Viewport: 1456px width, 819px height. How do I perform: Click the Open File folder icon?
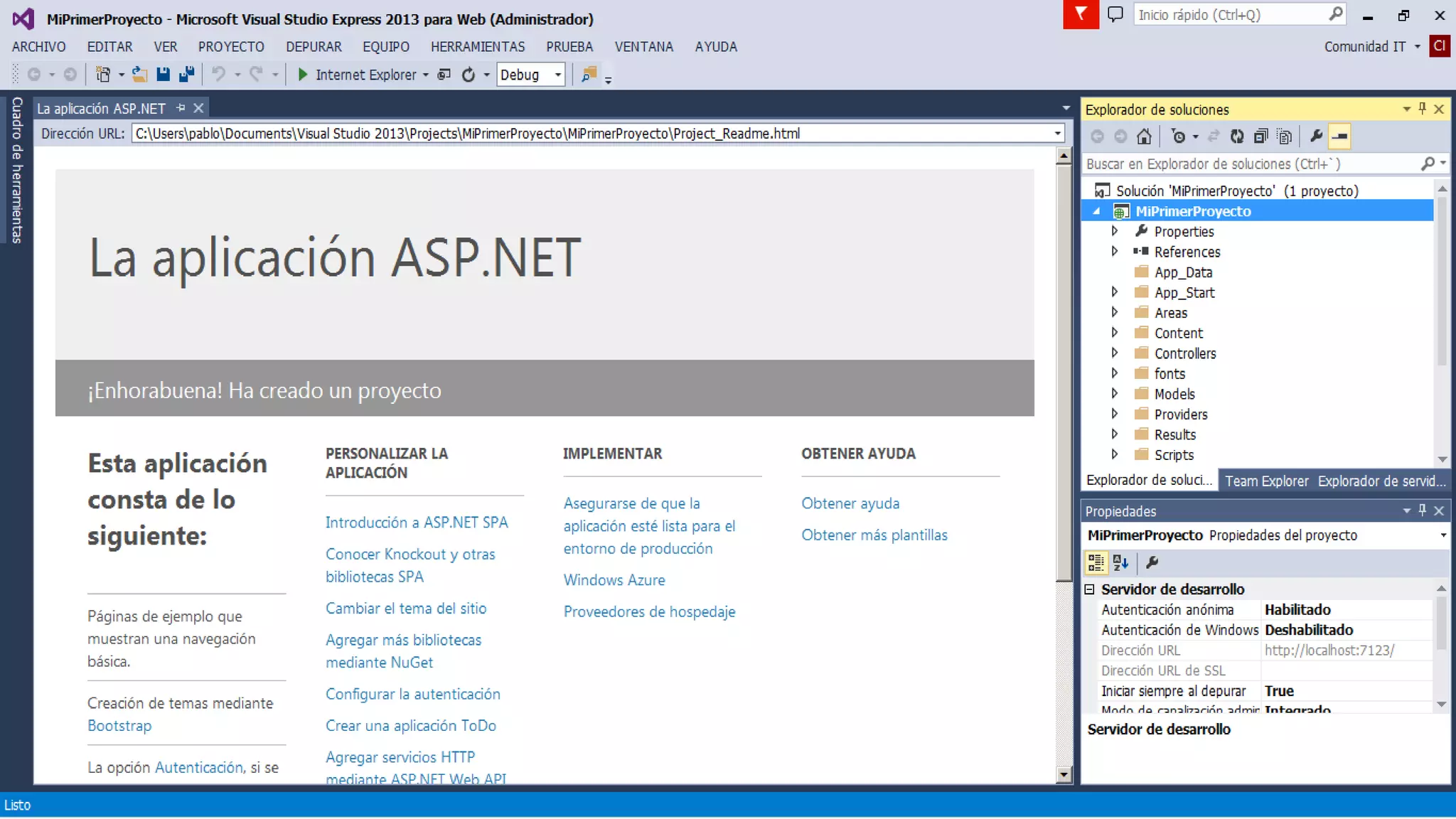tap(140, 75)
